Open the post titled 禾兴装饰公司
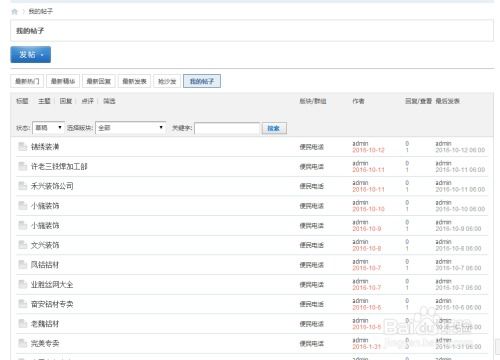500x360 pixels. click(x=52, y=186)
